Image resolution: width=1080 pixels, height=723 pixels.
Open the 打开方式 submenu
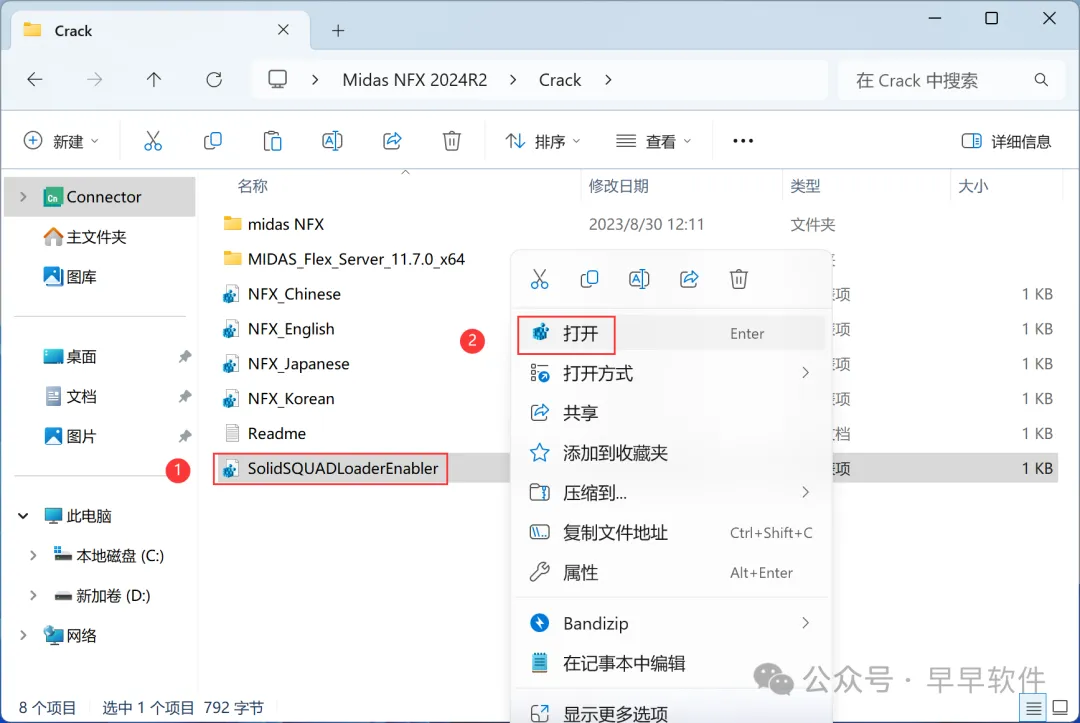670,373
